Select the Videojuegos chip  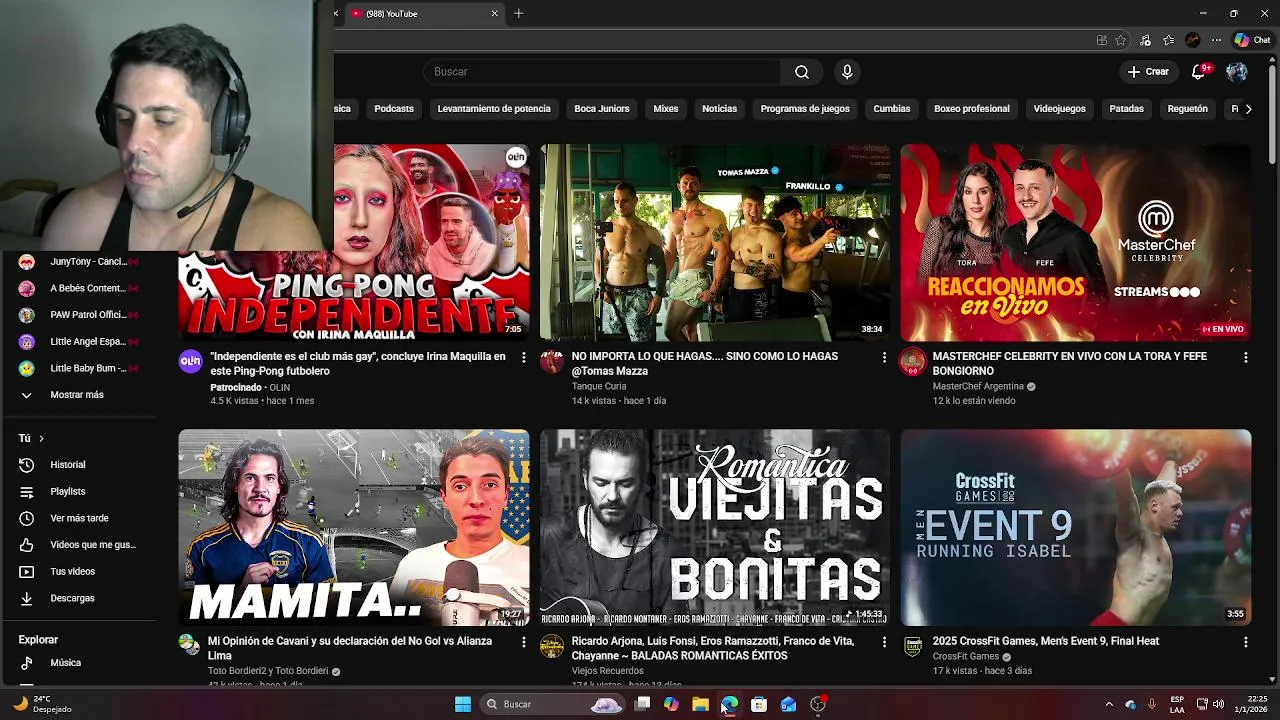[1059, 109]
